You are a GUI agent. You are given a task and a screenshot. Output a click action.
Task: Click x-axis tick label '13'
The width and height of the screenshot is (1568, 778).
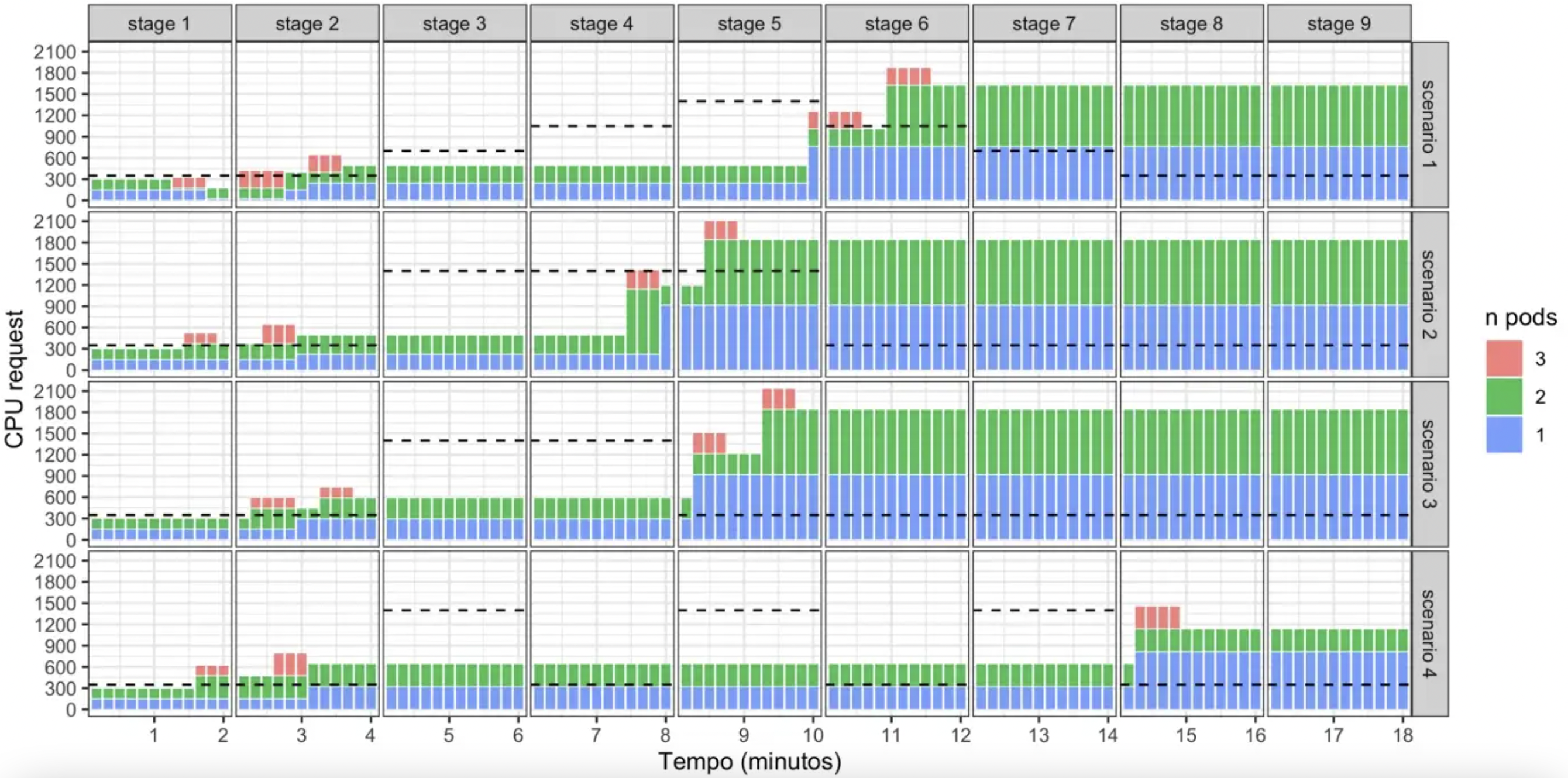coord(1039,735)
